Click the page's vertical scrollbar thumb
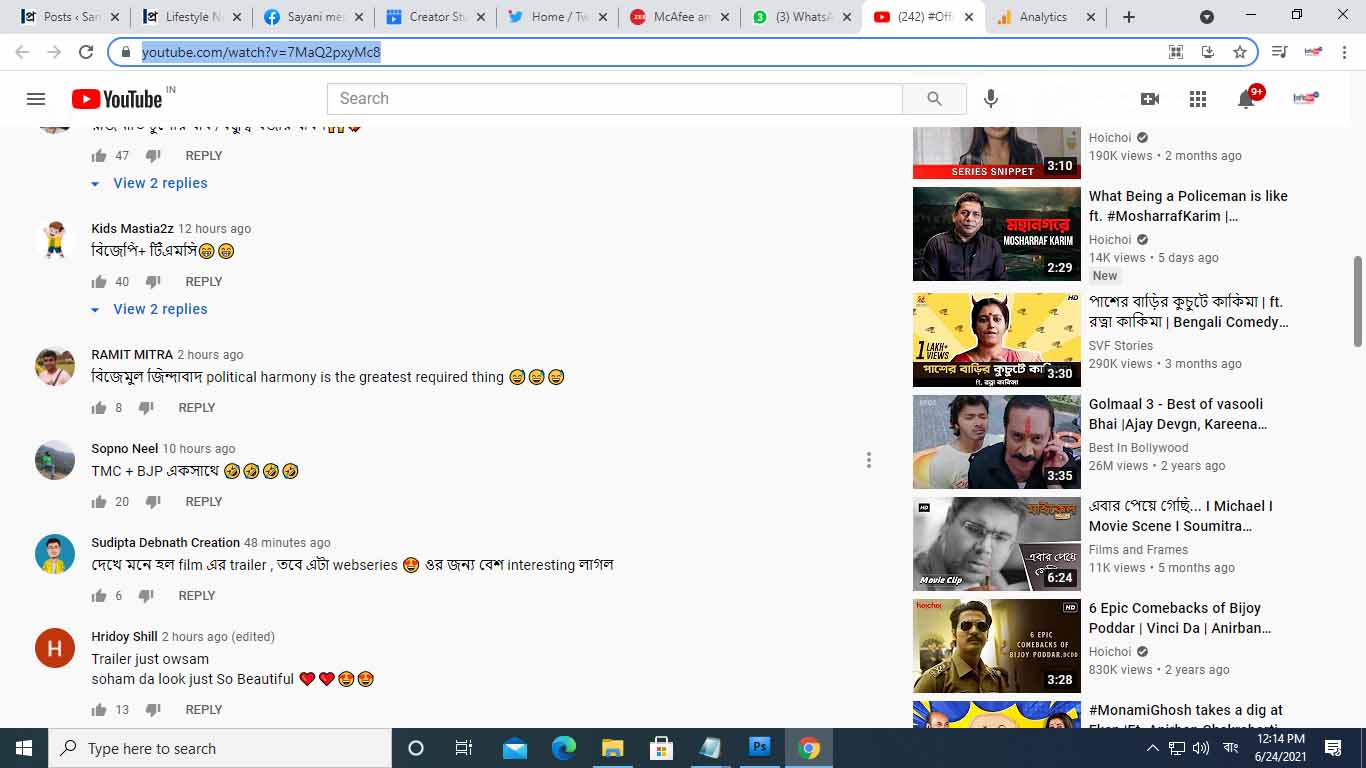This screenshot has width=1366, height=768. coord(1357,302)
